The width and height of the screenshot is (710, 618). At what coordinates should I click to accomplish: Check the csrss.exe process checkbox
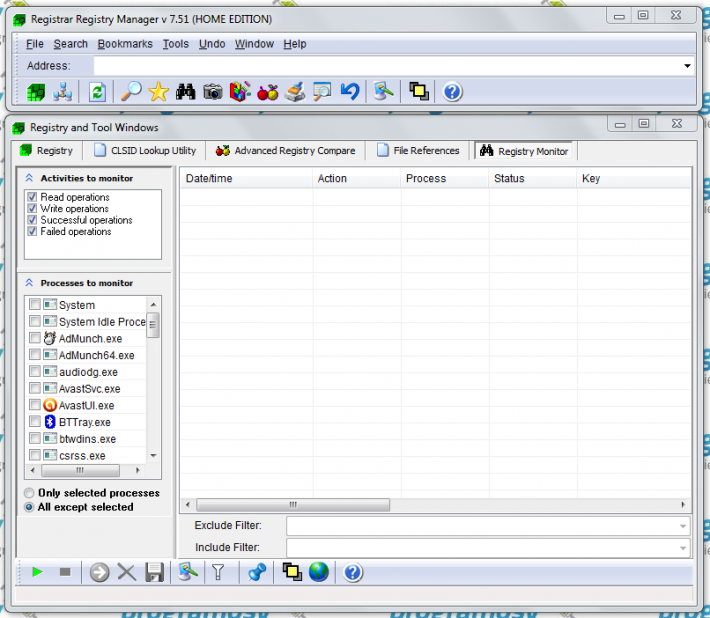35,455
